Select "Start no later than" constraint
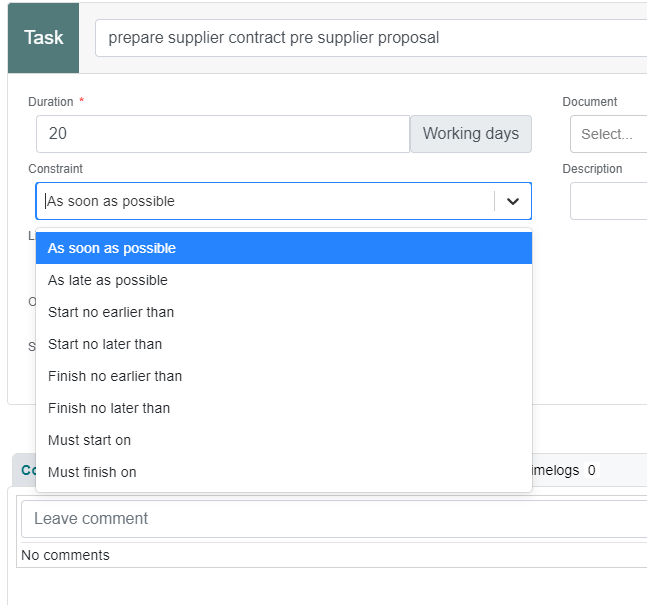 (284, 344)
